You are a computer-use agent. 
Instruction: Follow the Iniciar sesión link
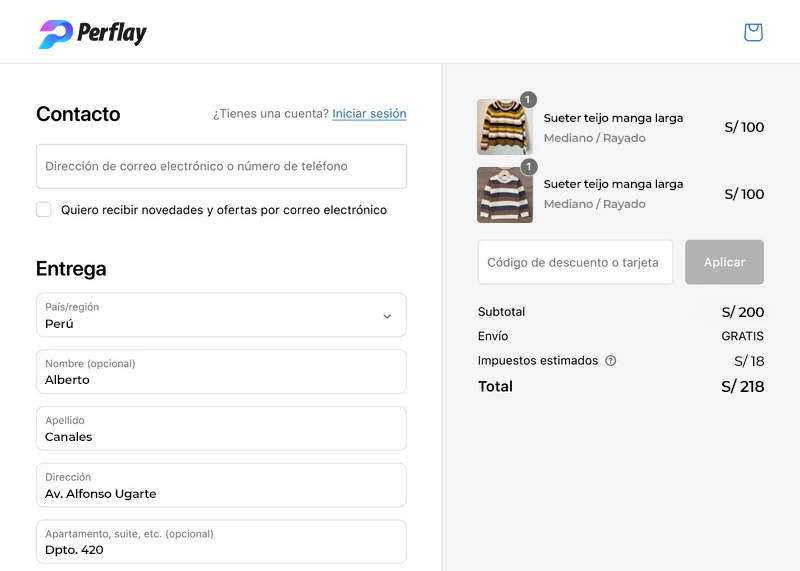click(369, 114)
